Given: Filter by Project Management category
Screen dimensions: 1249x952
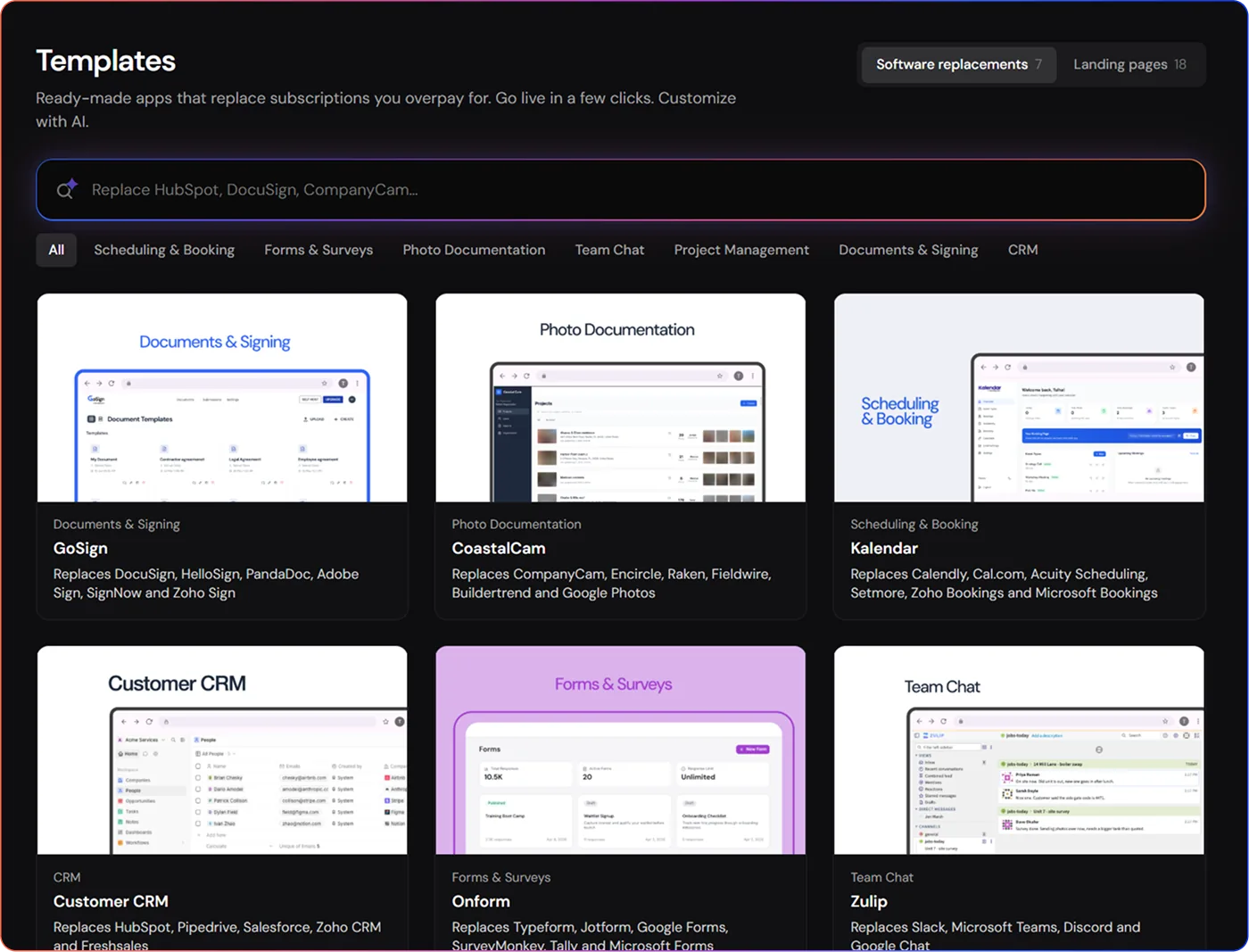Looking at the screenshot, I should [x=741, y=250].
